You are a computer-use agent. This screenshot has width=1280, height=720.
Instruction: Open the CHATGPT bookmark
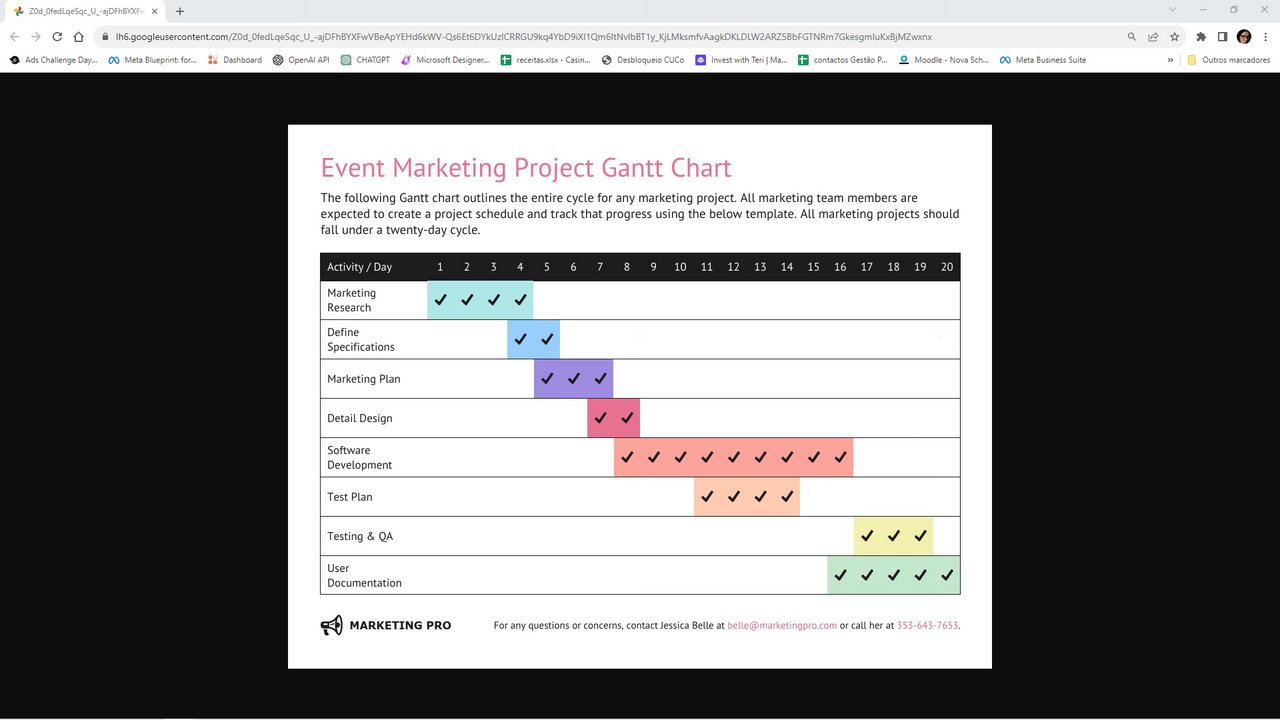point(364,60)
